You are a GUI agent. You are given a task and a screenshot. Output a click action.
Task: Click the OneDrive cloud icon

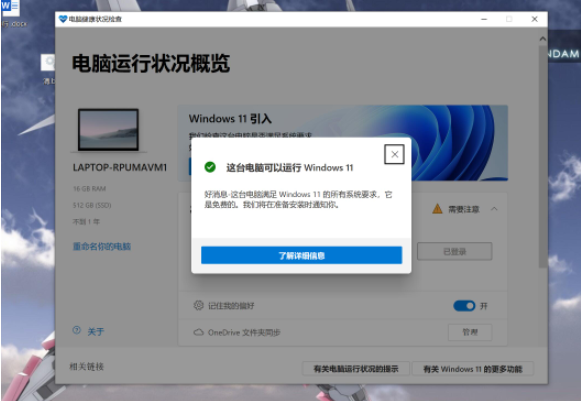pos(199,332)
